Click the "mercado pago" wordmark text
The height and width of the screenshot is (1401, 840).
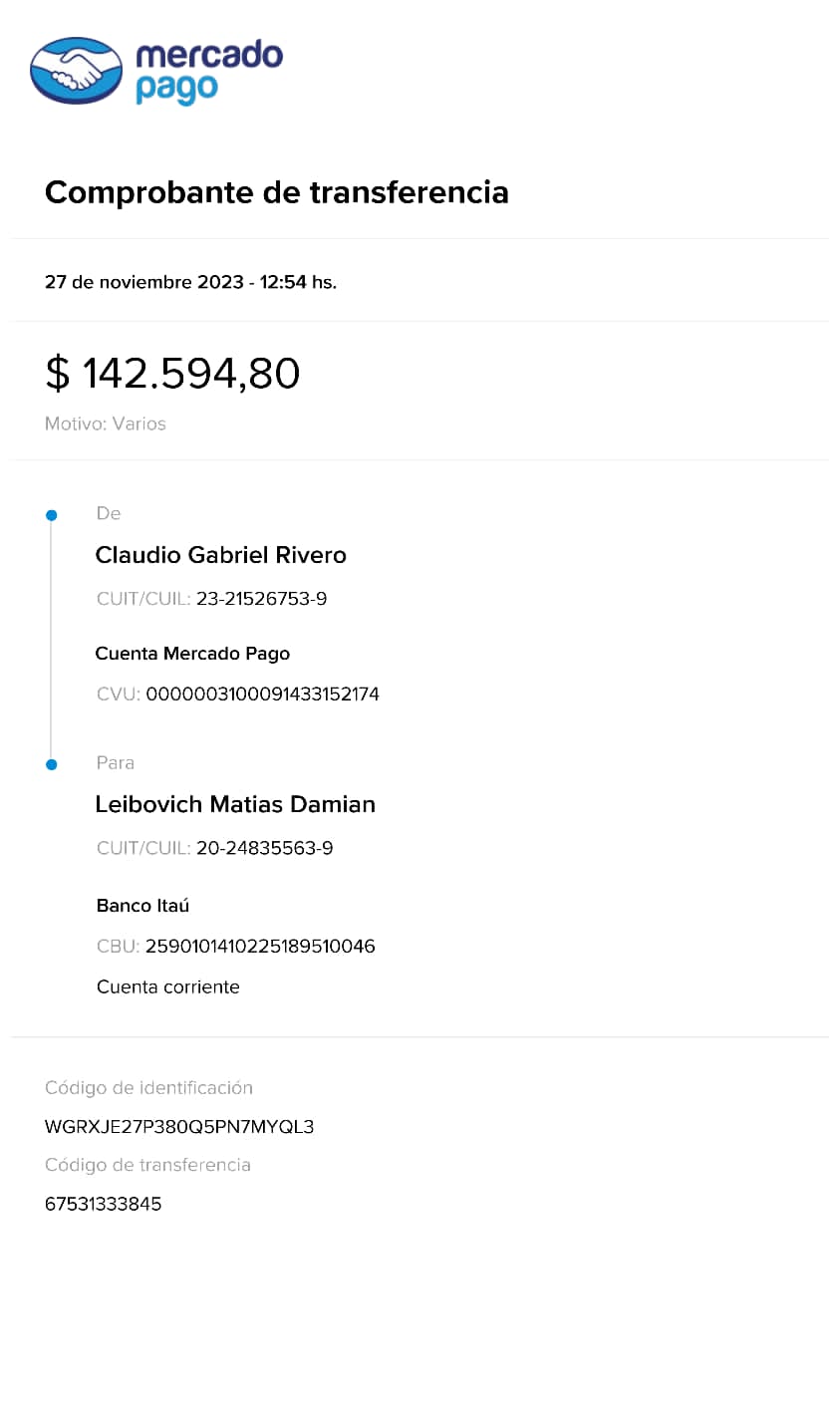coord(208,71)
